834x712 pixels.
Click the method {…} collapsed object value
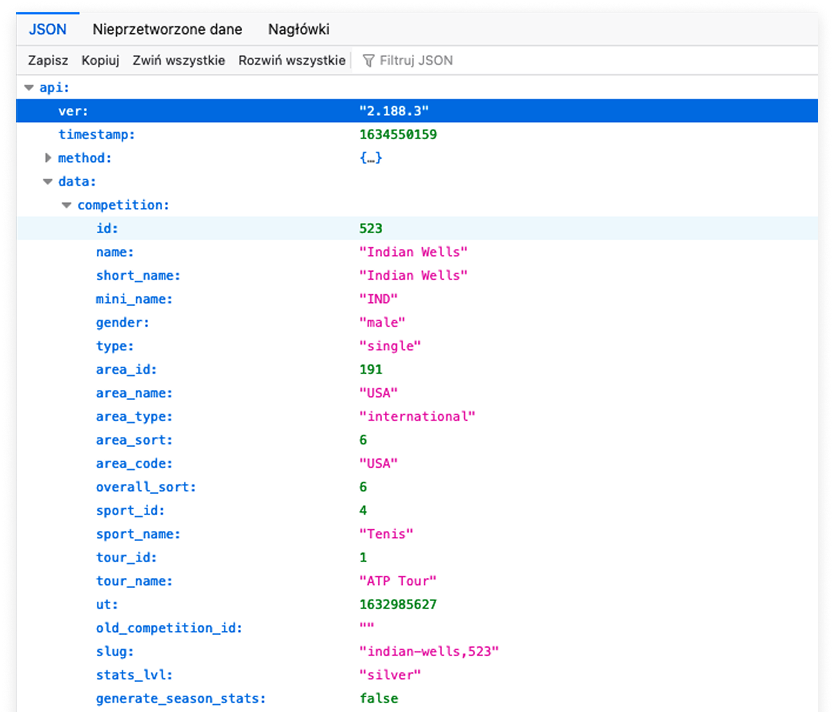coord(370,158)
